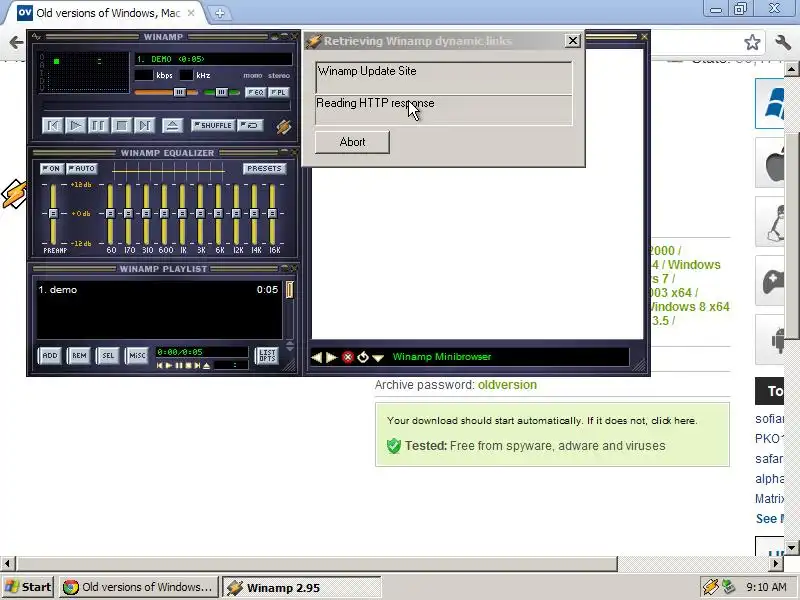The image size is (800, 600).
Task: Select the '1. demo' playlist entry
Action: (158, 290)
